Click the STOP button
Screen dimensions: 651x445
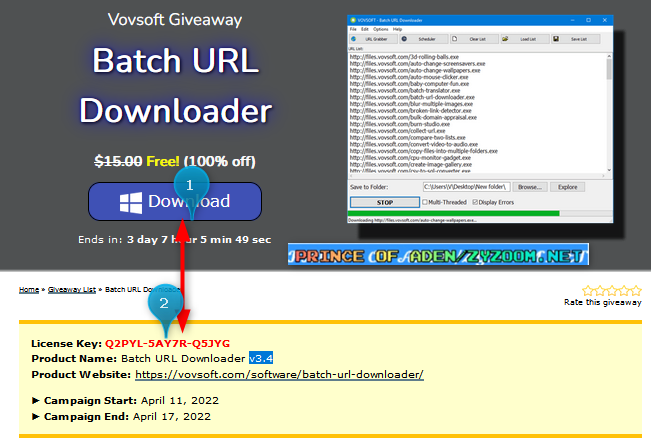pyautogui.click(x=385, y=202)
